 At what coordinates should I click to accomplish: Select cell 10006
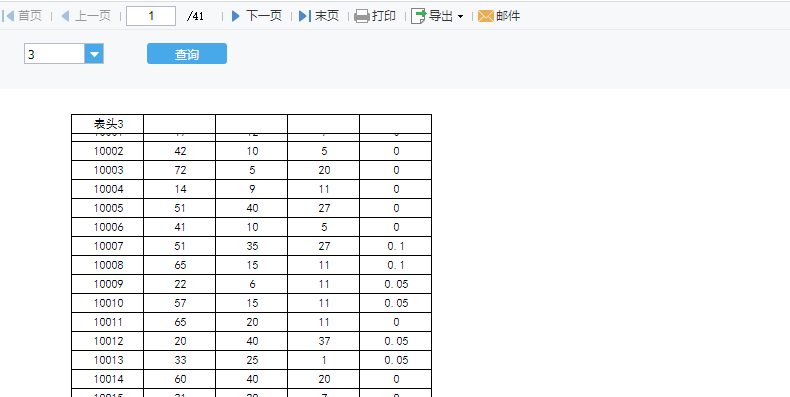[x=108, y=227]
